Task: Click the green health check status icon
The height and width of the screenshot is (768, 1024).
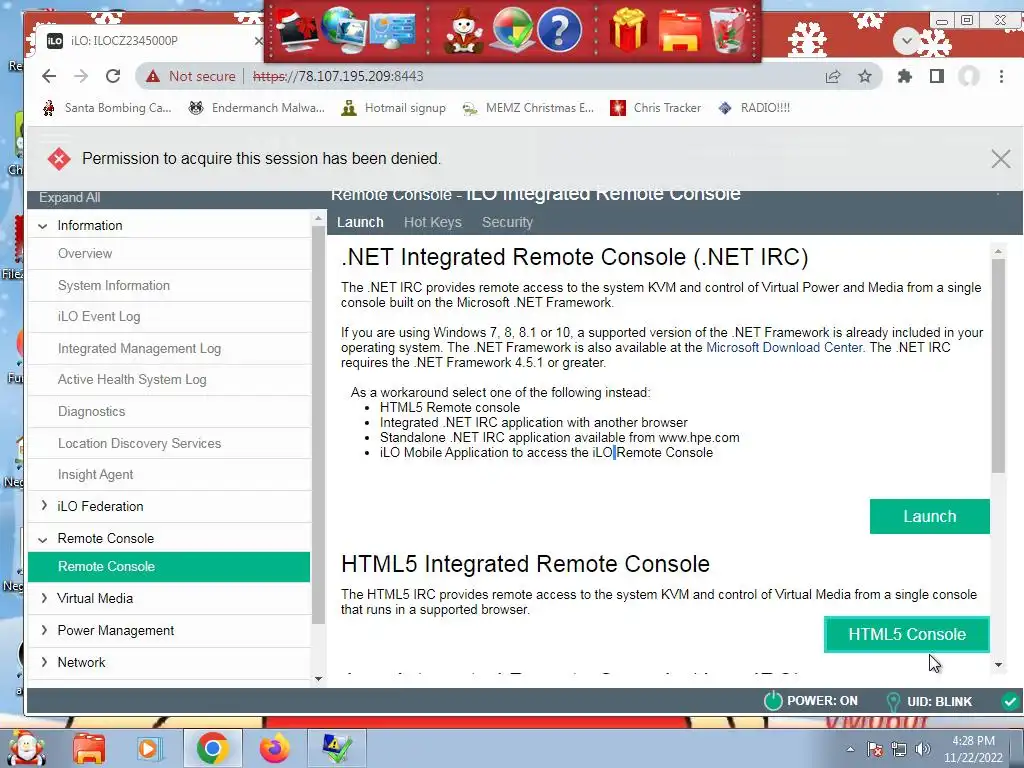Action: pos(1010,701)
